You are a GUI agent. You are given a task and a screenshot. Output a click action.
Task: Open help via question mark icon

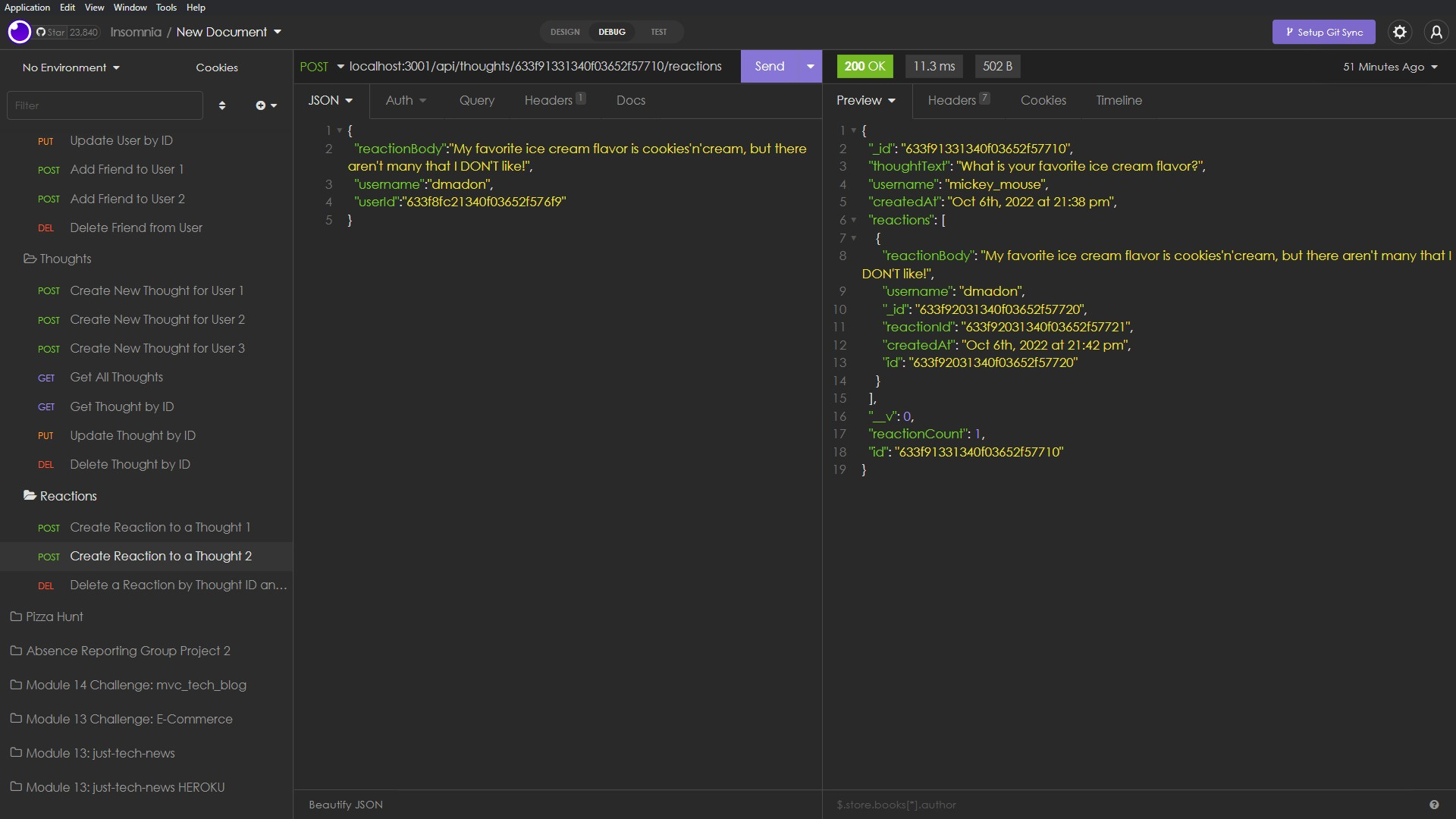1434,805
